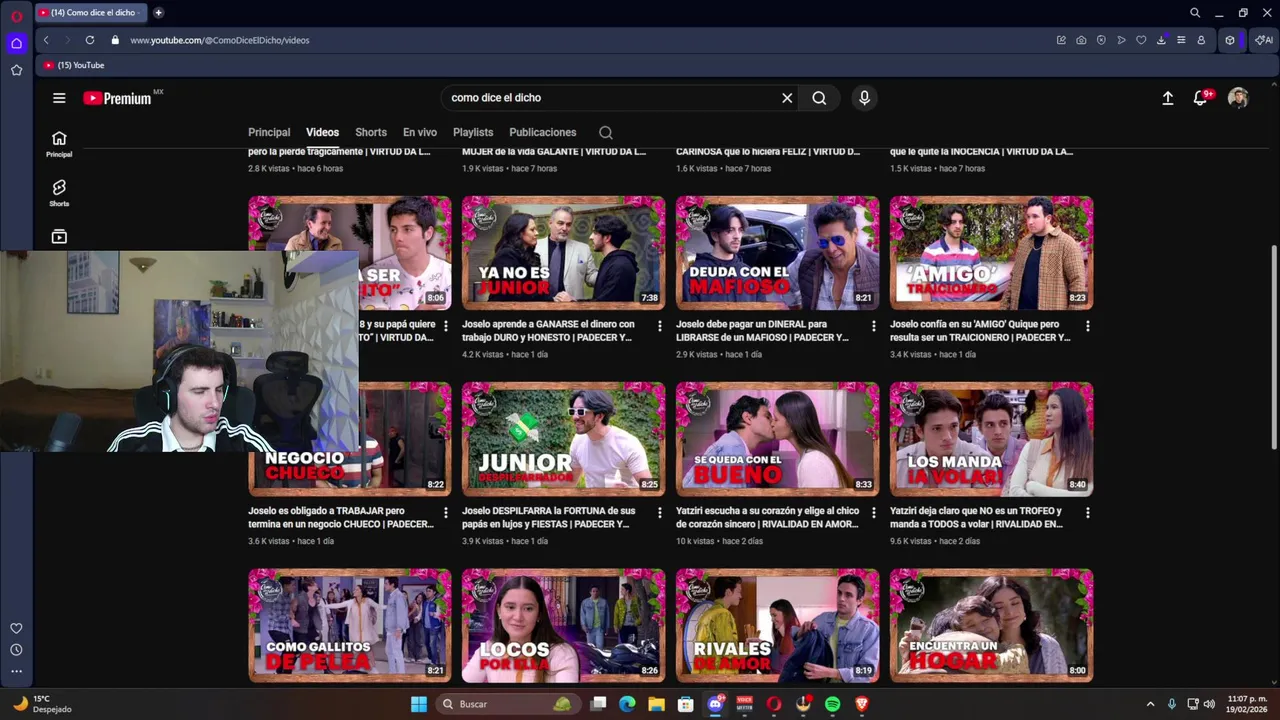The image size is (1280, 720).
Task: Go to Principal in YouTube sidebar
Action: pos(59,144)
